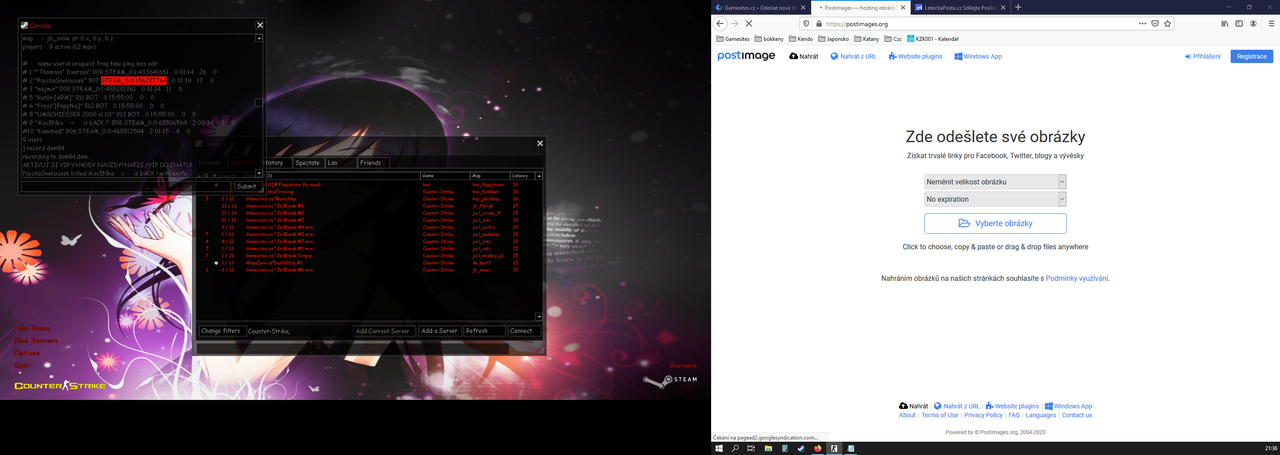The image size is (1280, 455).
Task: Open taskbar search magnifier
Action: [x=735, y=448]
